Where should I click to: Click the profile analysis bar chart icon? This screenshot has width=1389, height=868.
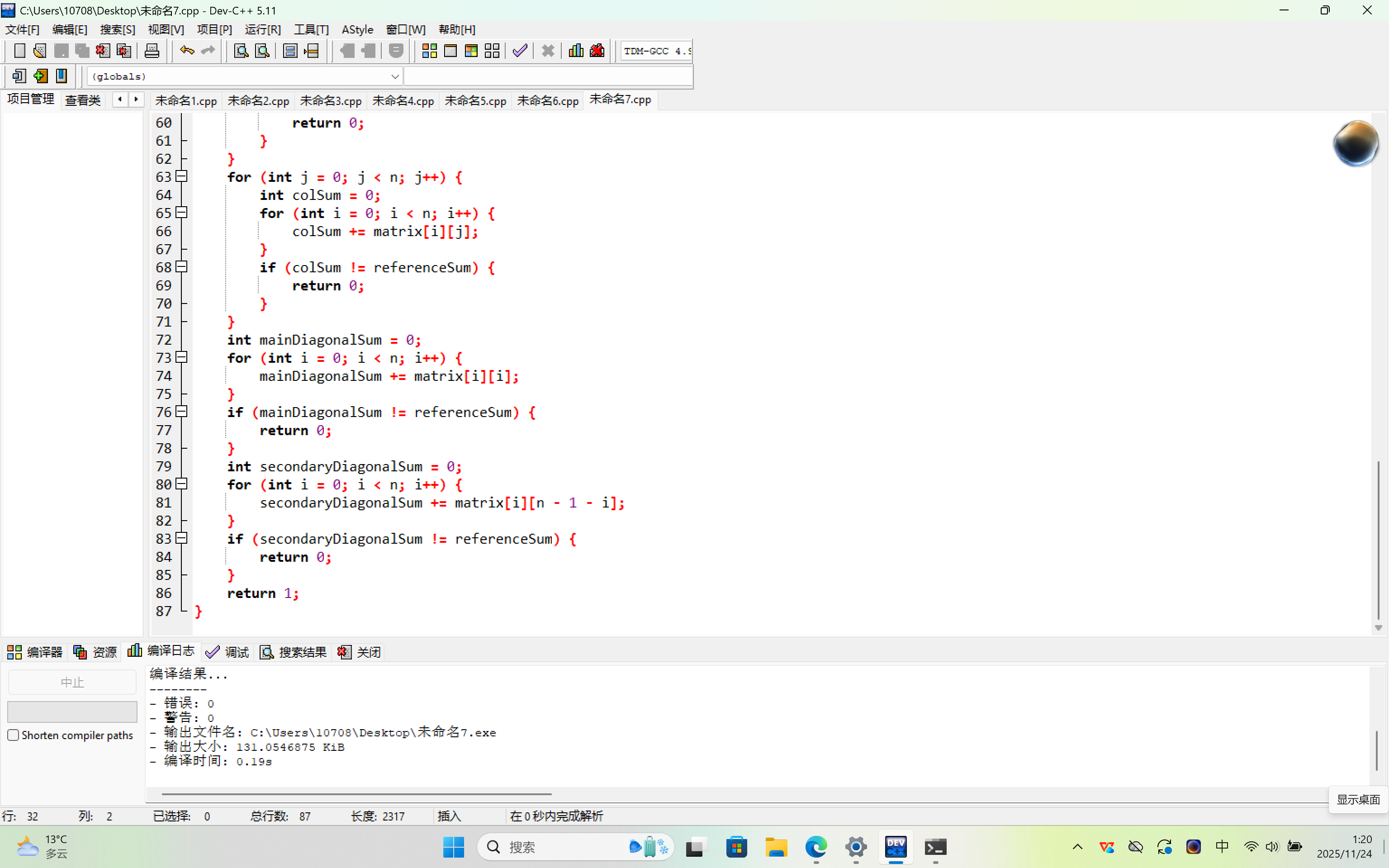click(576, 51)
